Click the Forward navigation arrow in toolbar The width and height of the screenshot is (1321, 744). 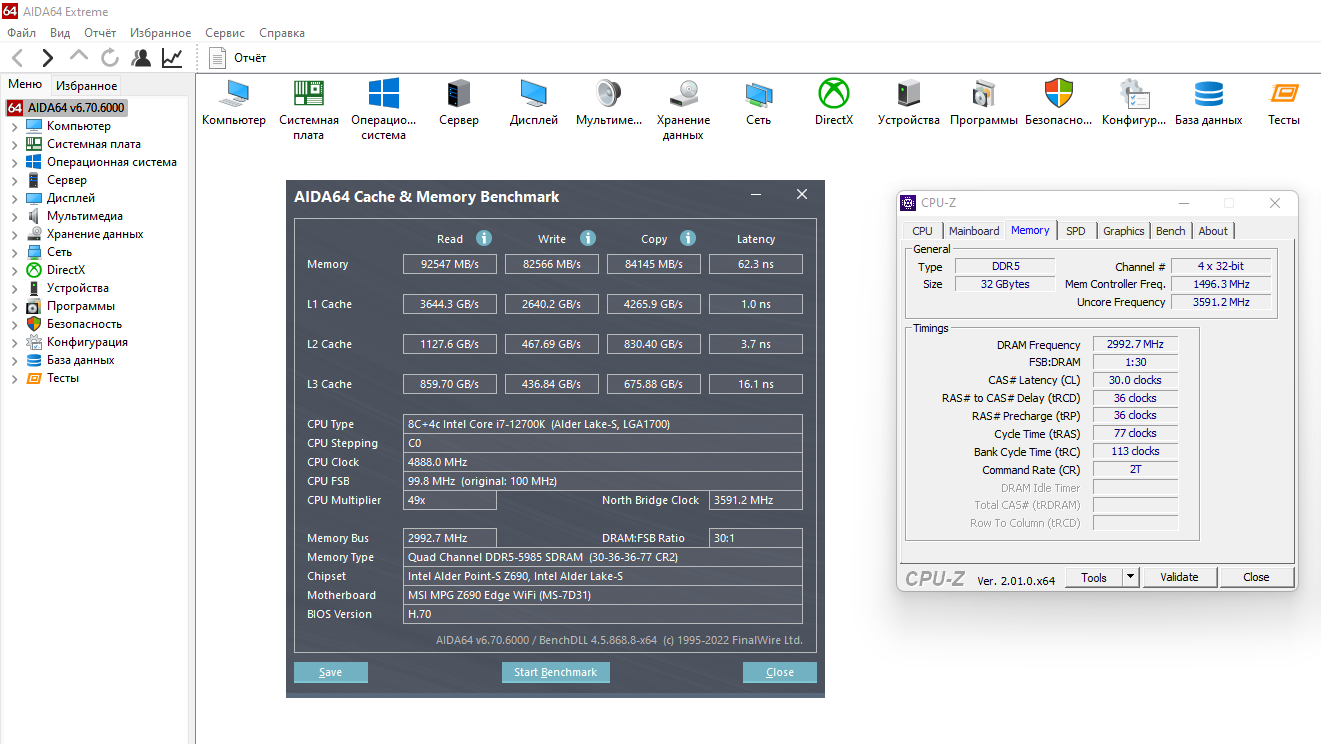click(47, 58)
